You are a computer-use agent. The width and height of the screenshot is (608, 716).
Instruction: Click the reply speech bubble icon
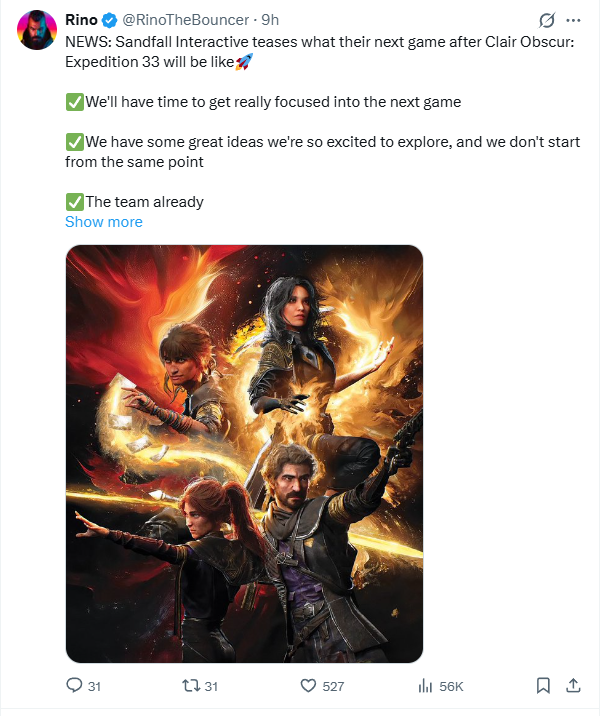click(74, 685)
